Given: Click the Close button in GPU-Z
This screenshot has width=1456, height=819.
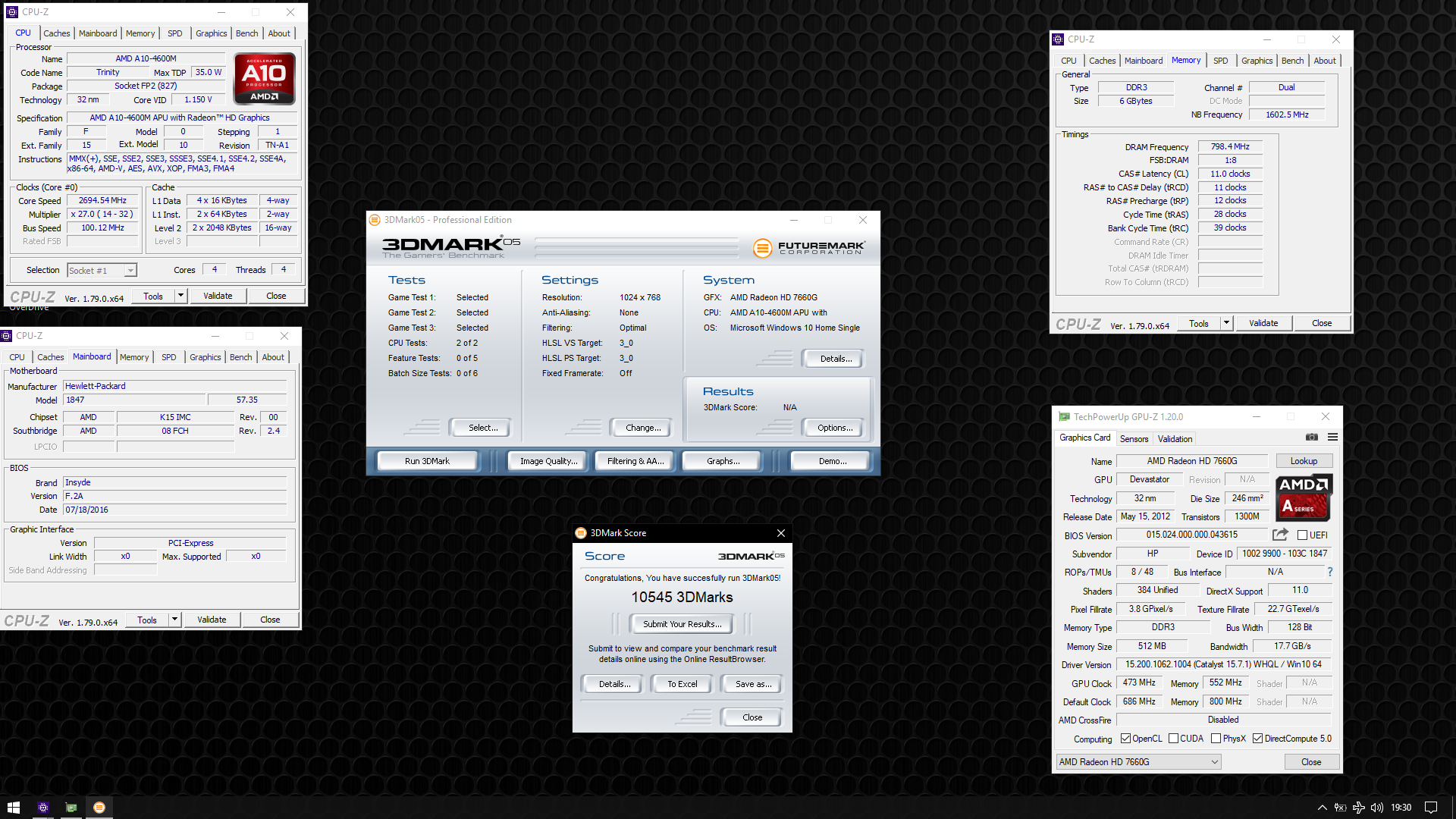Looking at the screenshot, I should (1311, 762).
